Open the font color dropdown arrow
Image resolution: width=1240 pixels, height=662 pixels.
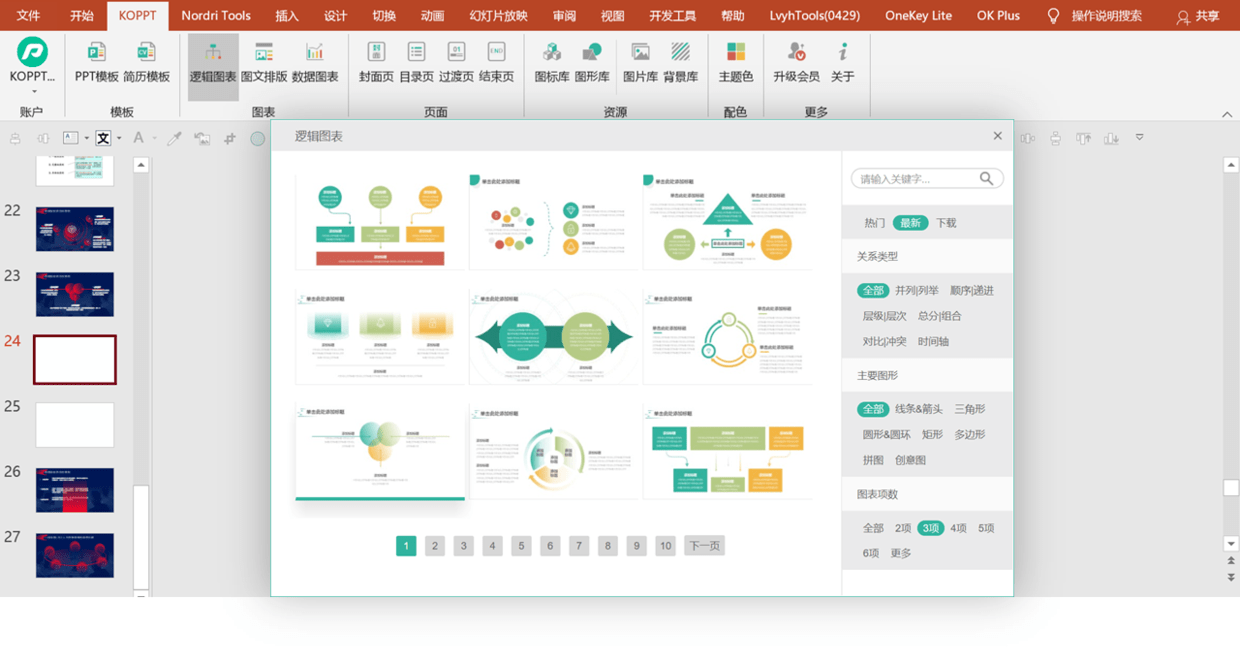153,138
